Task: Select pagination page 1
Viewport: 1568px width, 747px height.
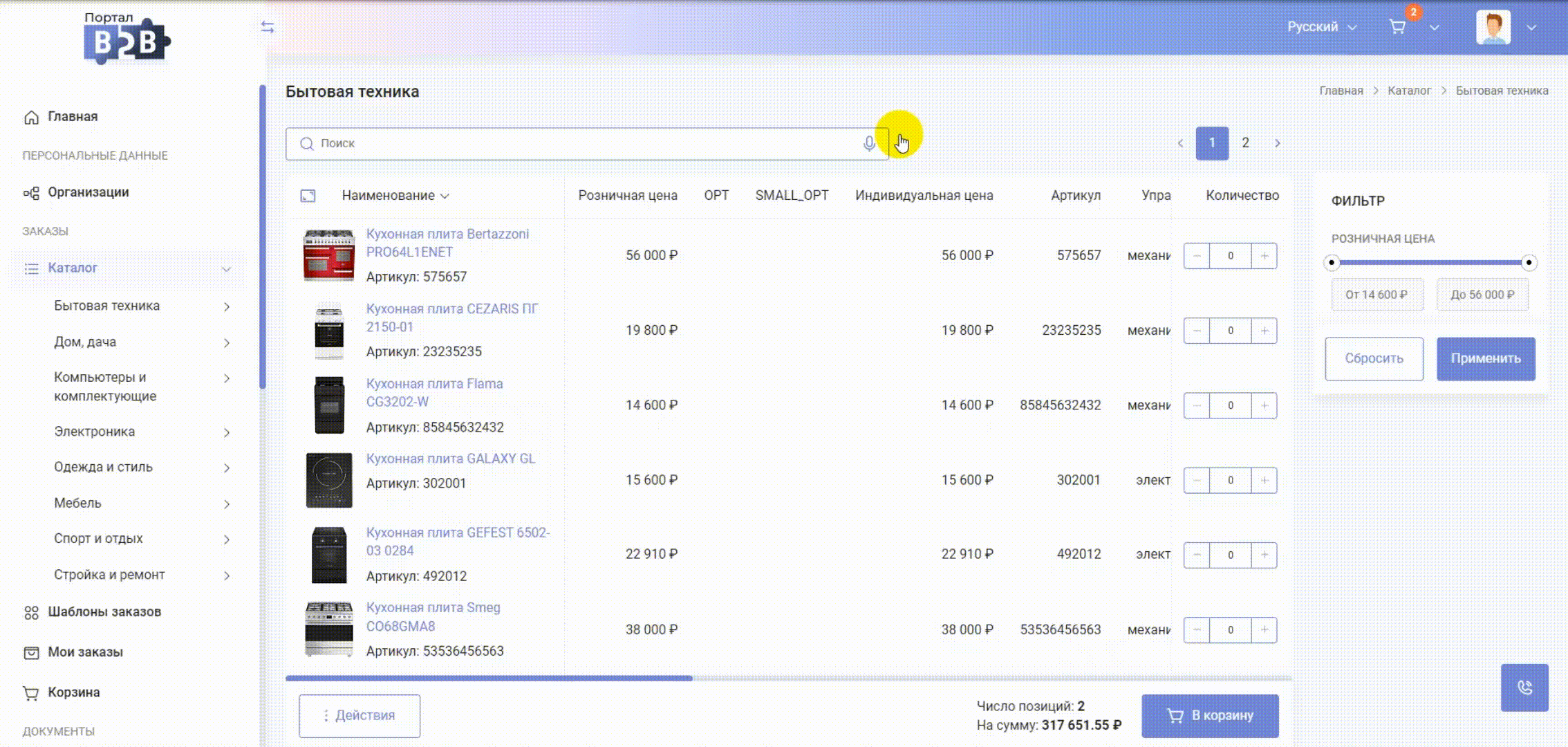Action: [1212, 143]
